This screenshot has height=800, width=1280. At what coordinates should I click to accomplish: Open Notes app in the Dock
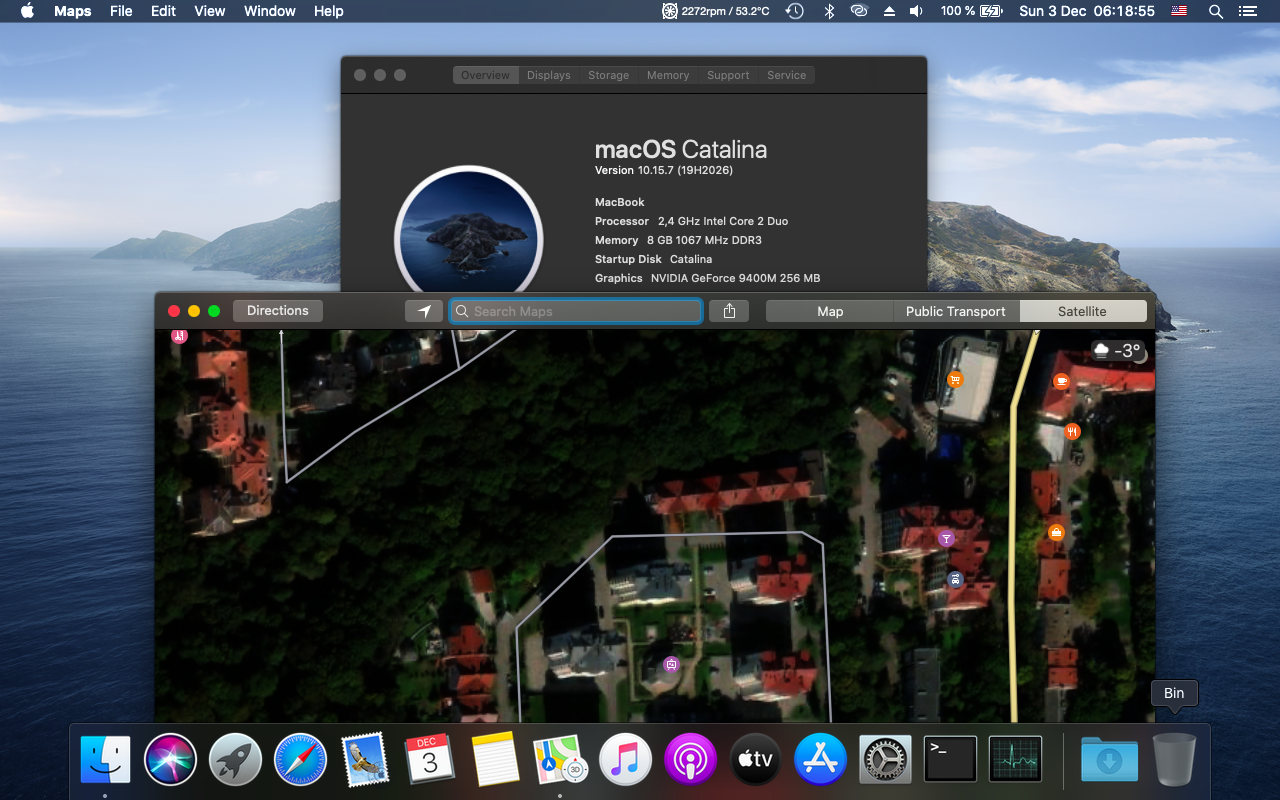(495, 760)
